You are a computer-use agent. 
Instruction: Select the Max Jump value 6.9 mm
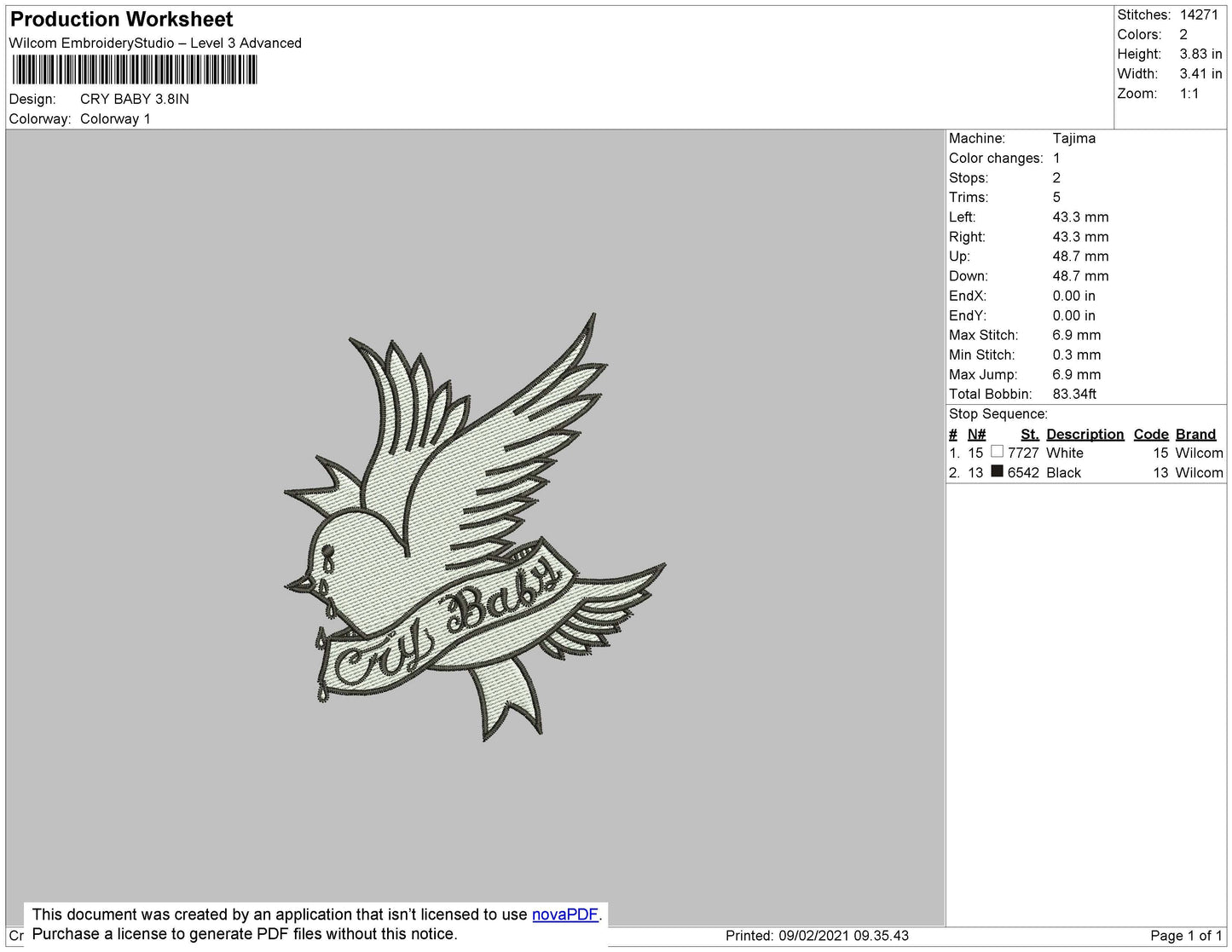(x=1077, y=374)
